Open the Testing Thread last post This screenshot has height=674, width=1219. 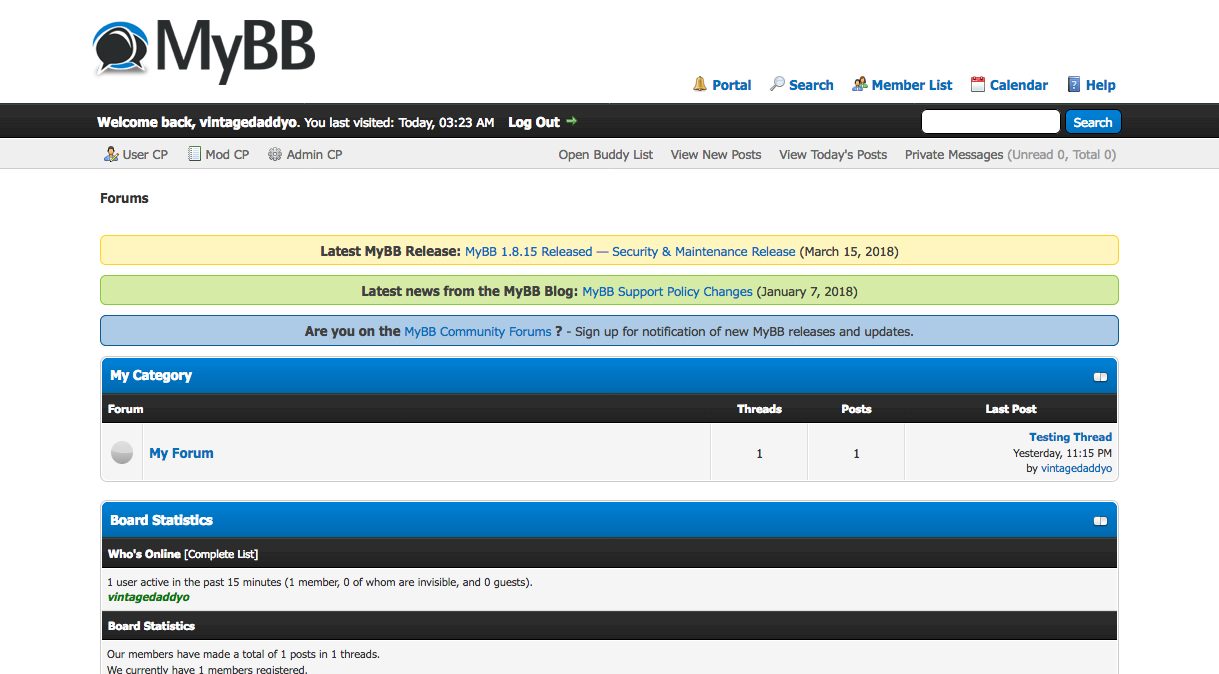(1070, 437)
